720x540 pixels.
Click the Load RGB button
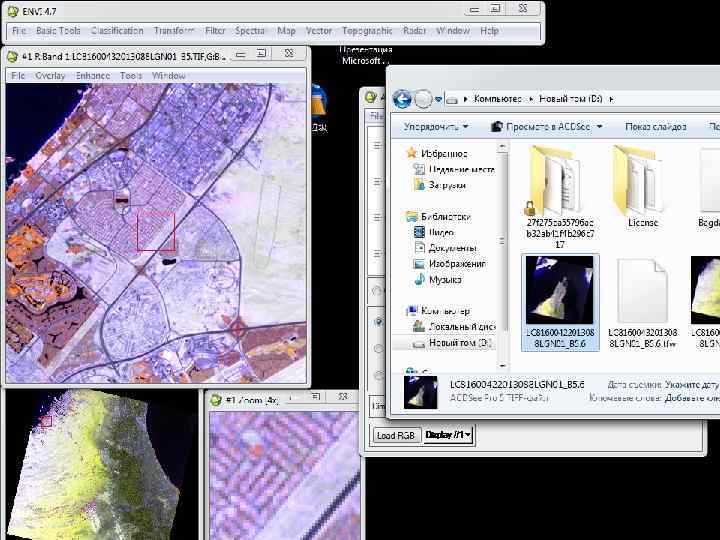pos(396,435)
